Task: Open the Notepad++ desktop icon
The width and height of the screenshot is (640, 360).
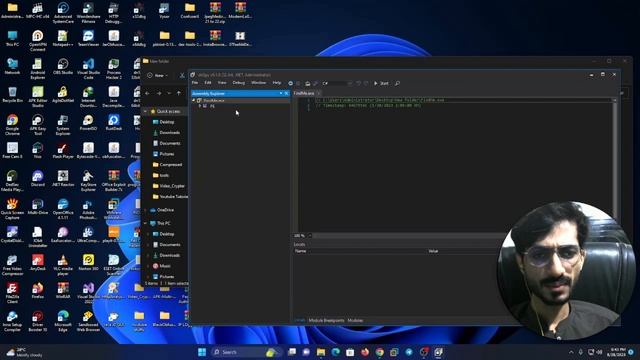Action: click(62, 39)
